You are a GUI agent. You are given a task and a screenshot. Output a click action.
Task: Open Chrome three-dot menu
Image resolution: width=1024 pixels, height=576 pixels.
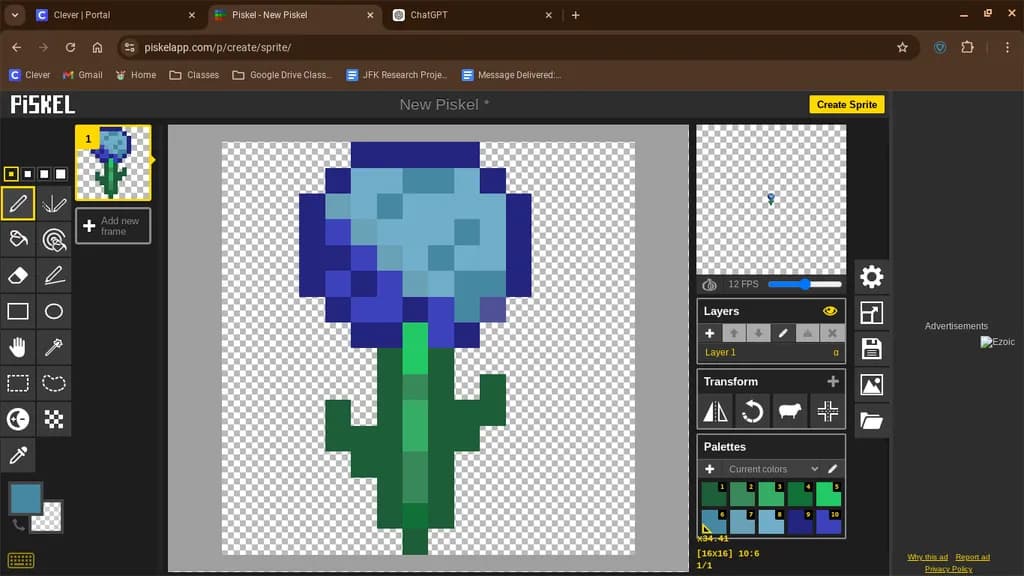(1007, 47)
